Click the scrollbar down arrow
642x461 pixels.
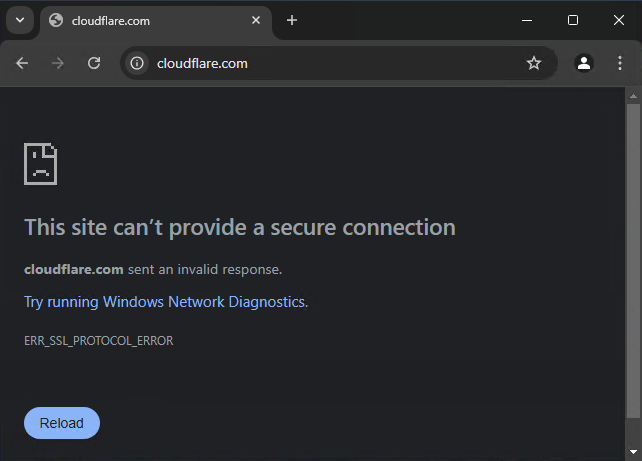[x=632, y=452]
